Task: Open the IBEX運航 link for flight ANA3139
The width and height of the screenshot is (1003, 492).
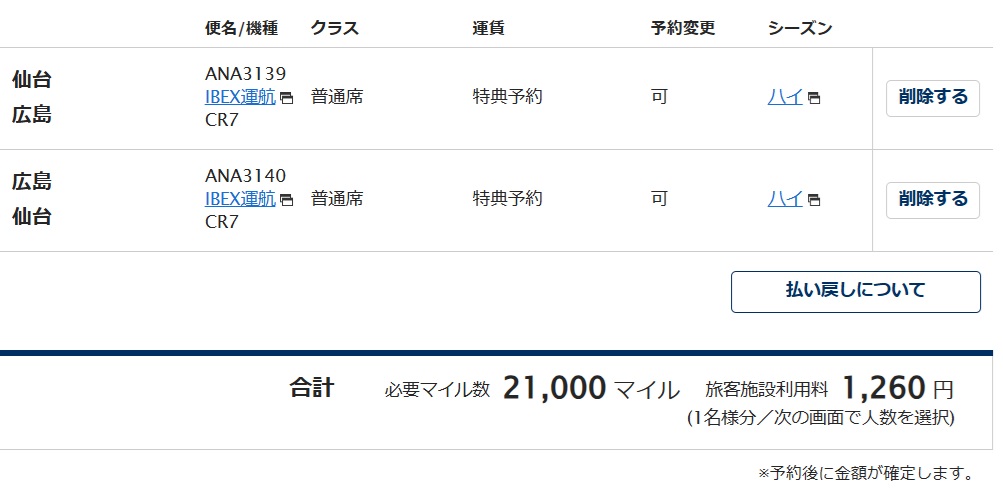Action: tap(240, 97)
